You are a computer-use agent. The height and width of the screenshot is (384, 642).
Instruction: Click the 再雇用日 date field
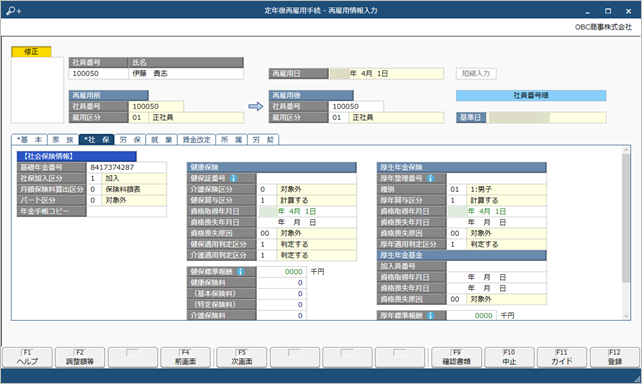387,74
